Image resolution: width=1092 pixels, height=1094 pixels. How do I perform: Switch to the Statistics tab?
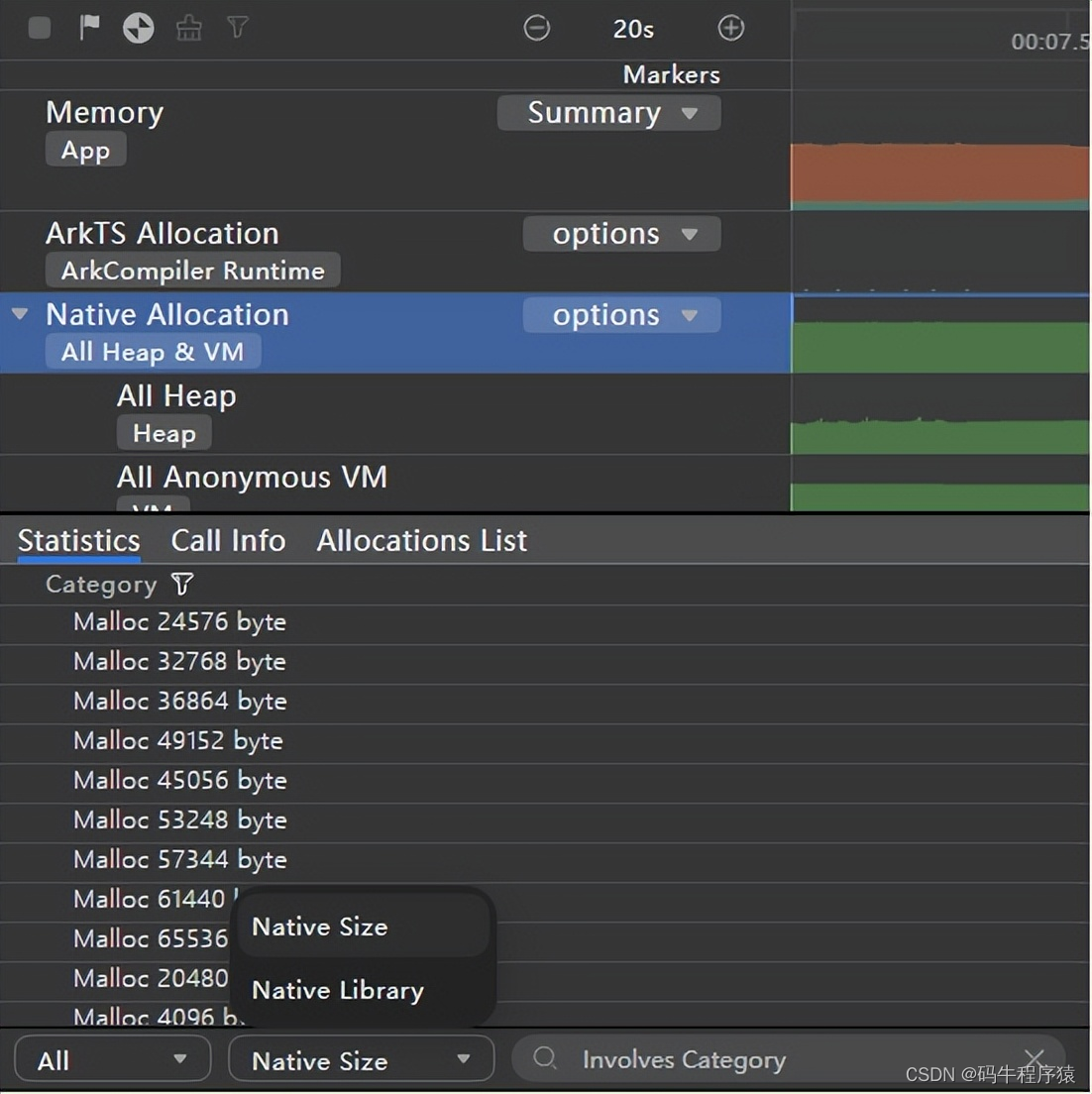pos(79,541)
